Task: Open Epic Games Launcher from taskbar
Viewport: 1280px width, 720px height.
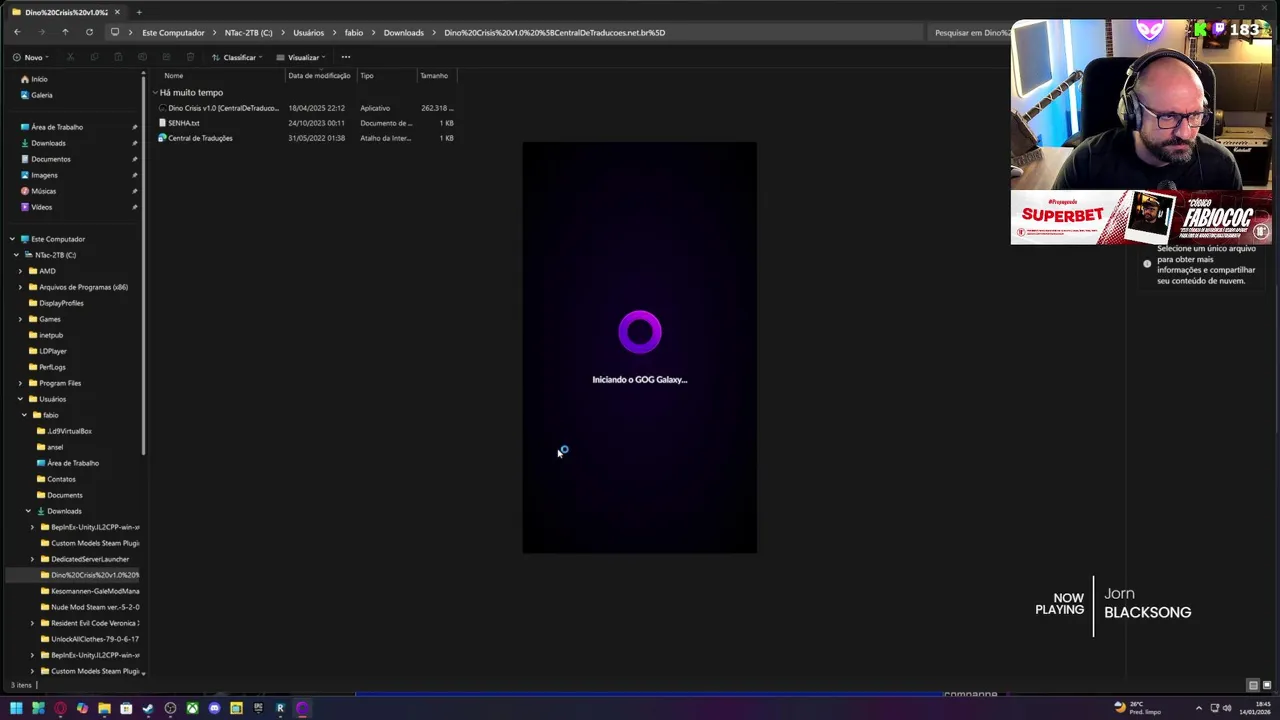Action: [258, 708]
